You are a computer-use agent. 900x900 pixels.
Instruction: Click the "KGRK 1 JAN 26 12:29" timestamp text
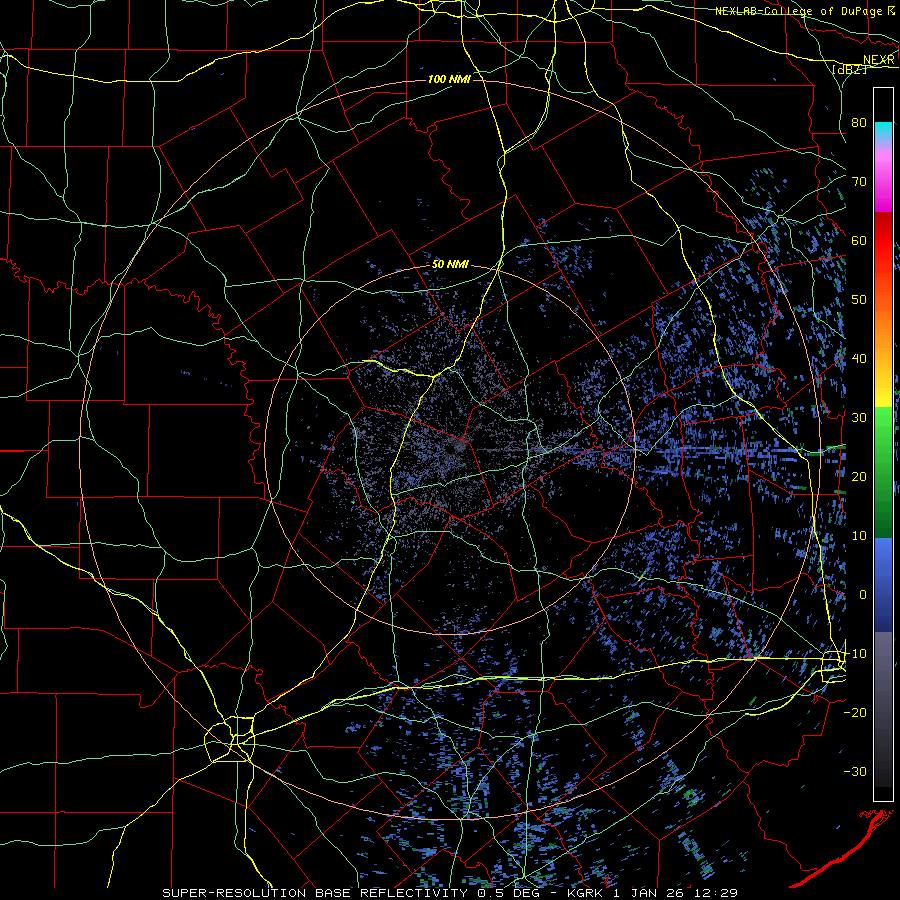pyautogui.click(x=652, y=893)
